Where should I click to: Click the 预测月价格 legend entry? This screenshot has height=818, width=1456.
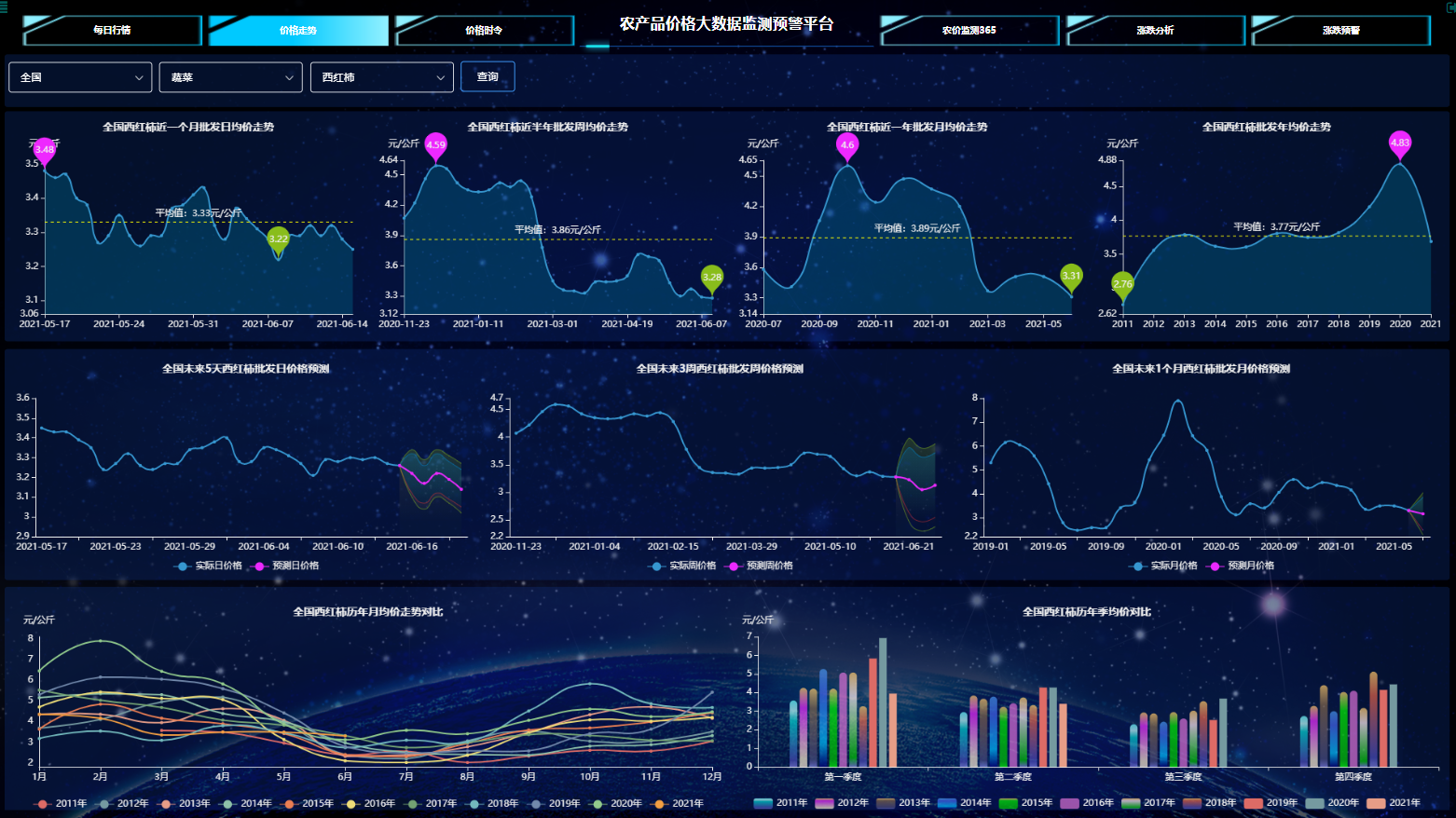[x=1241, y=566]
